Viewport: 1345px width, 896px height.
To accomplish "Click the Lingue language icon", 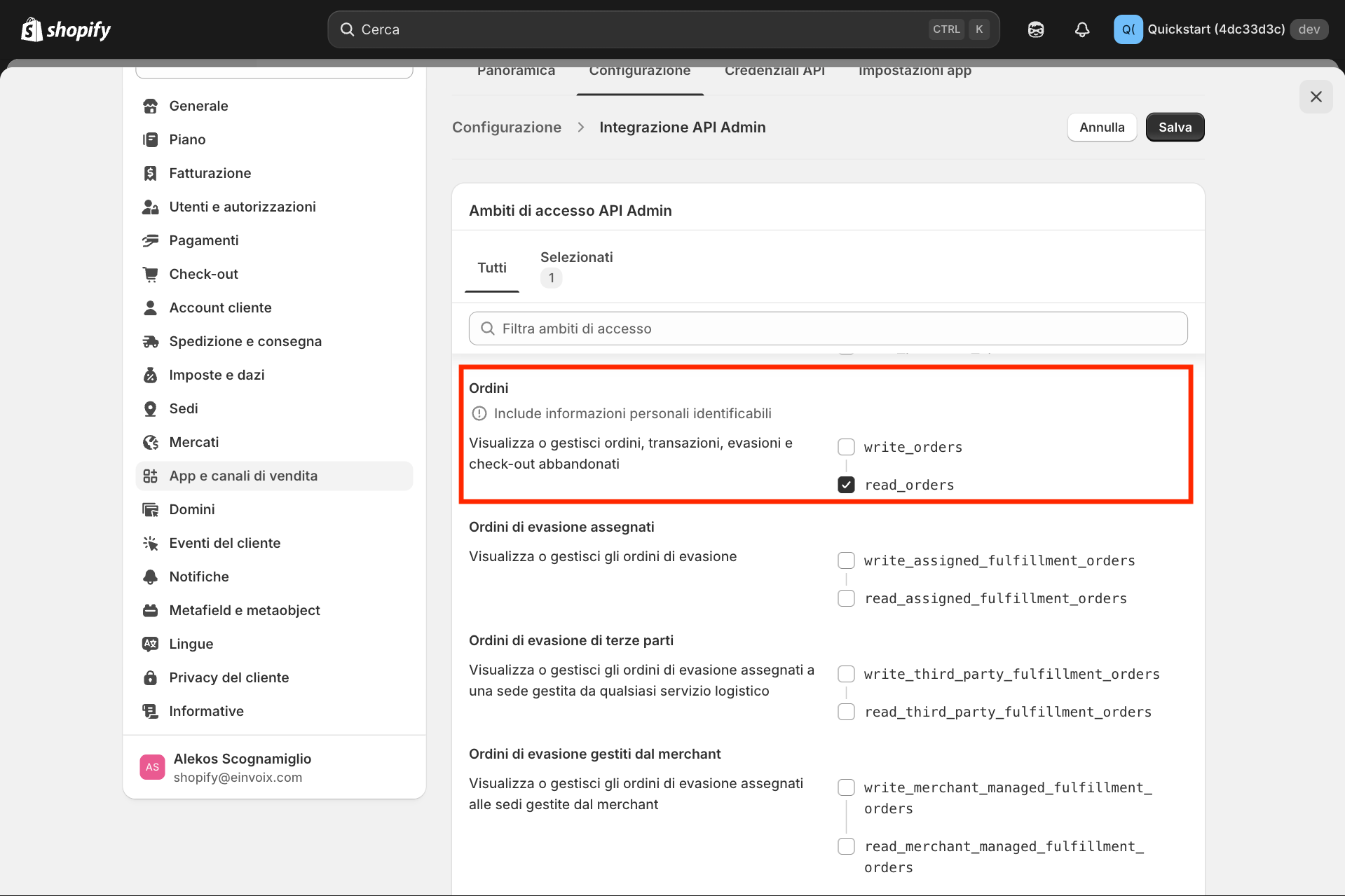I will (150, 644).
